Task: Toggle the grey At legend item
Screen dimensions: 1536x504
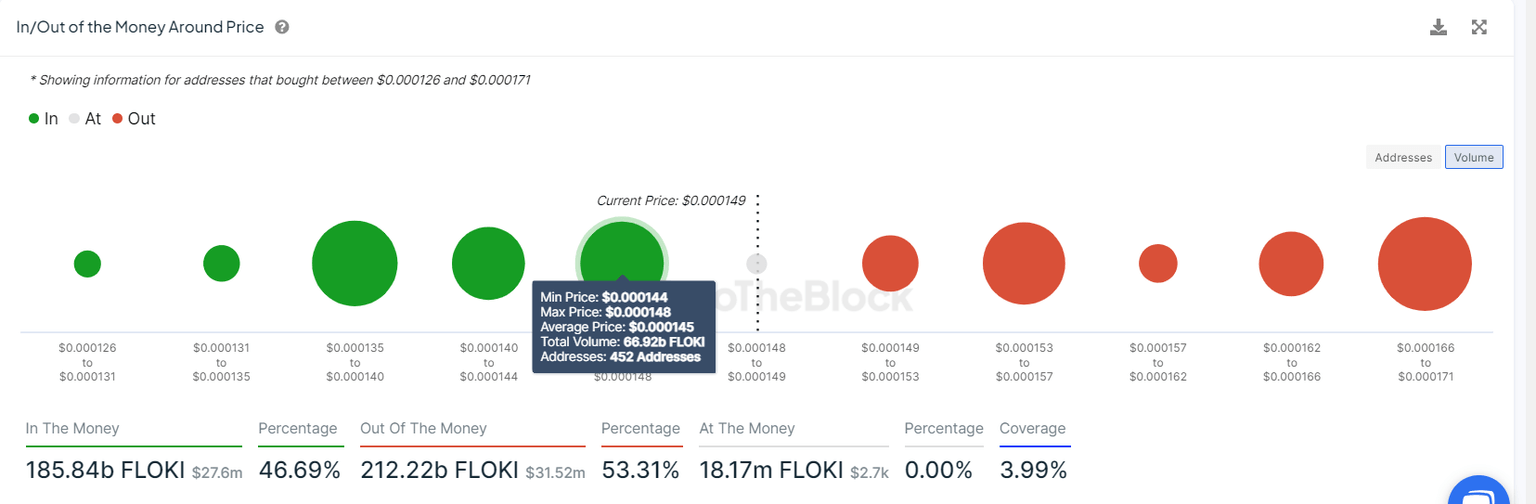Action: (x=85, y=119)
